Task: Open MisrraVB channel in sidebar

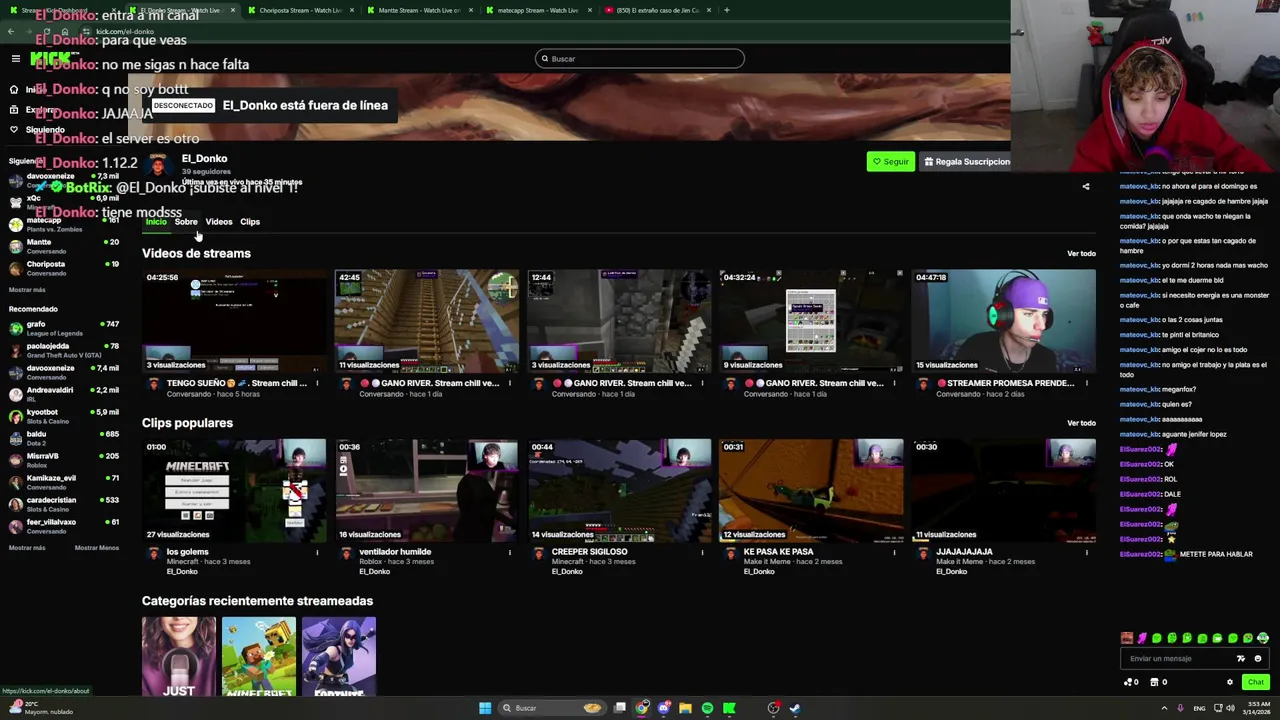Action: [64, 460]
